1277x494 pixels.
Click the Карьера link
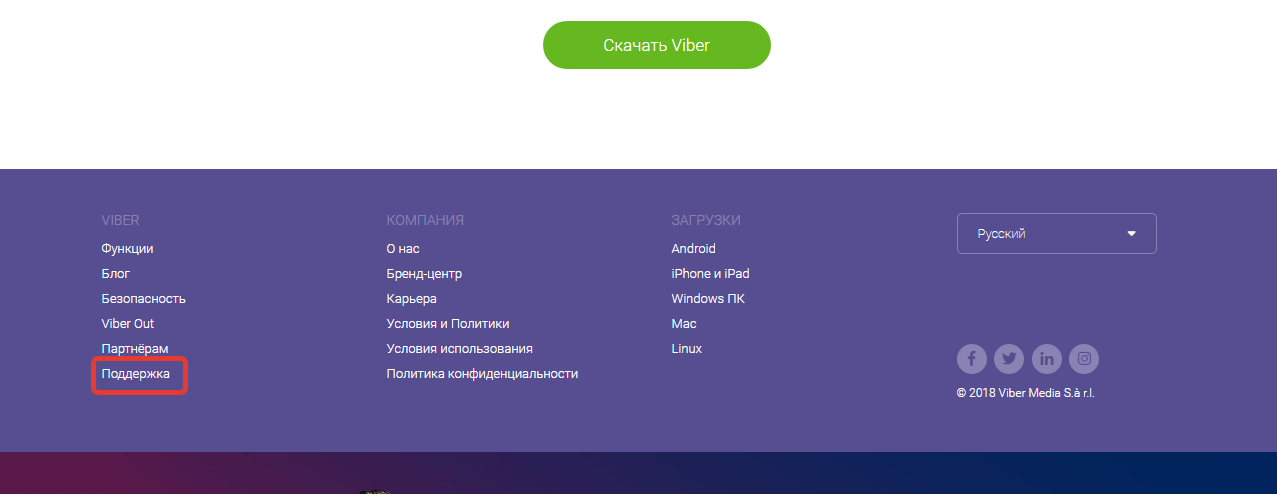click(411, 299)
